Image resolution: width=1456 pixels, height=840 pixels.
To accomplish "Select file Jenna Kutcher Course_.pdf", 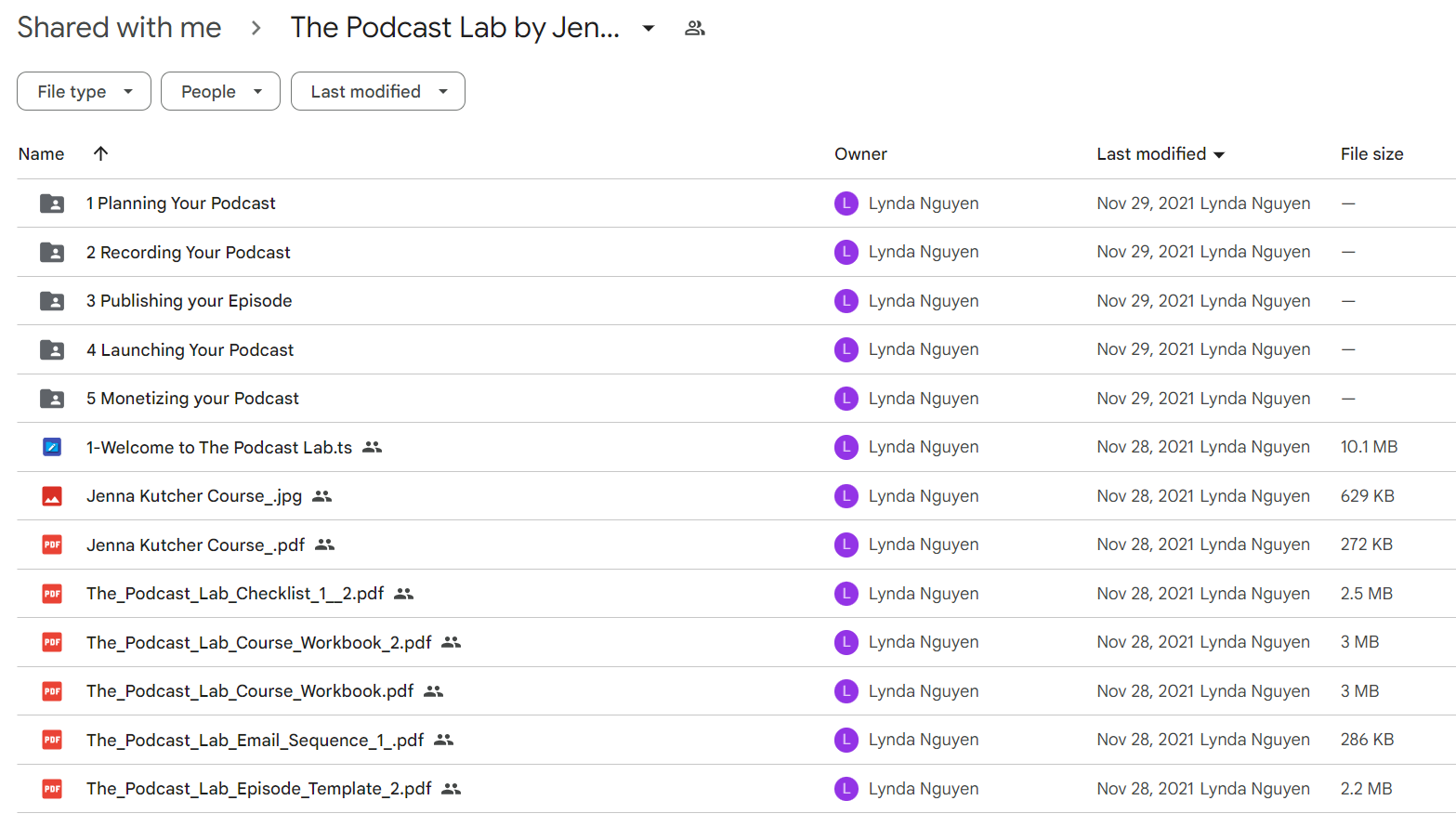I will click(x=196, y=545).
